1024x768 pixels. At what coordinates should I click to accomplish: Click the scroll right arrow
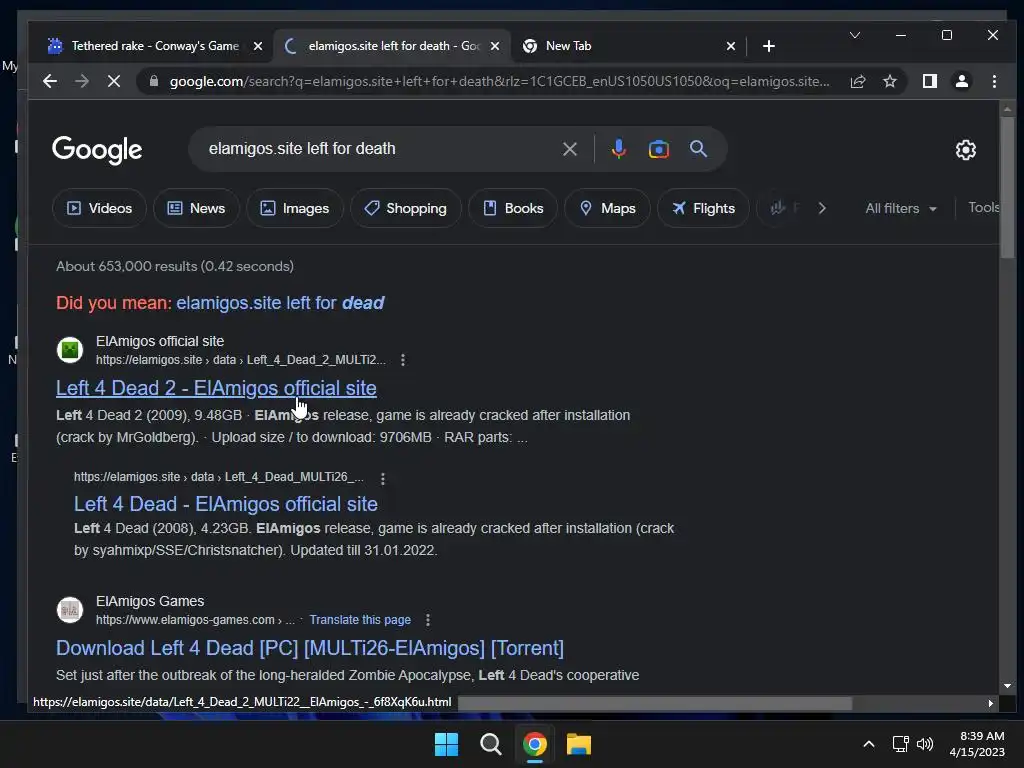tap(991, 703)
